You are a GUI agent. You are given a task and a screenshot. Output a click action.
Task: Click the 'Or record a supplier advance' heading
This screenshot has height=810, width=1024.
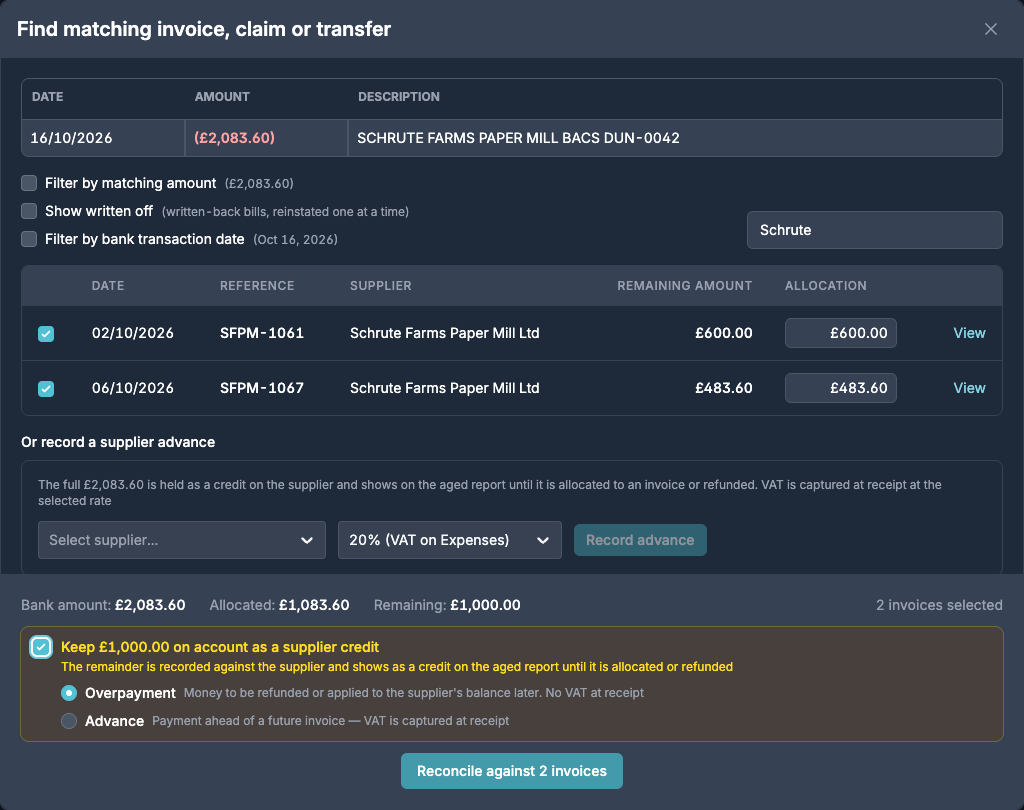click(x=118, y=442)
